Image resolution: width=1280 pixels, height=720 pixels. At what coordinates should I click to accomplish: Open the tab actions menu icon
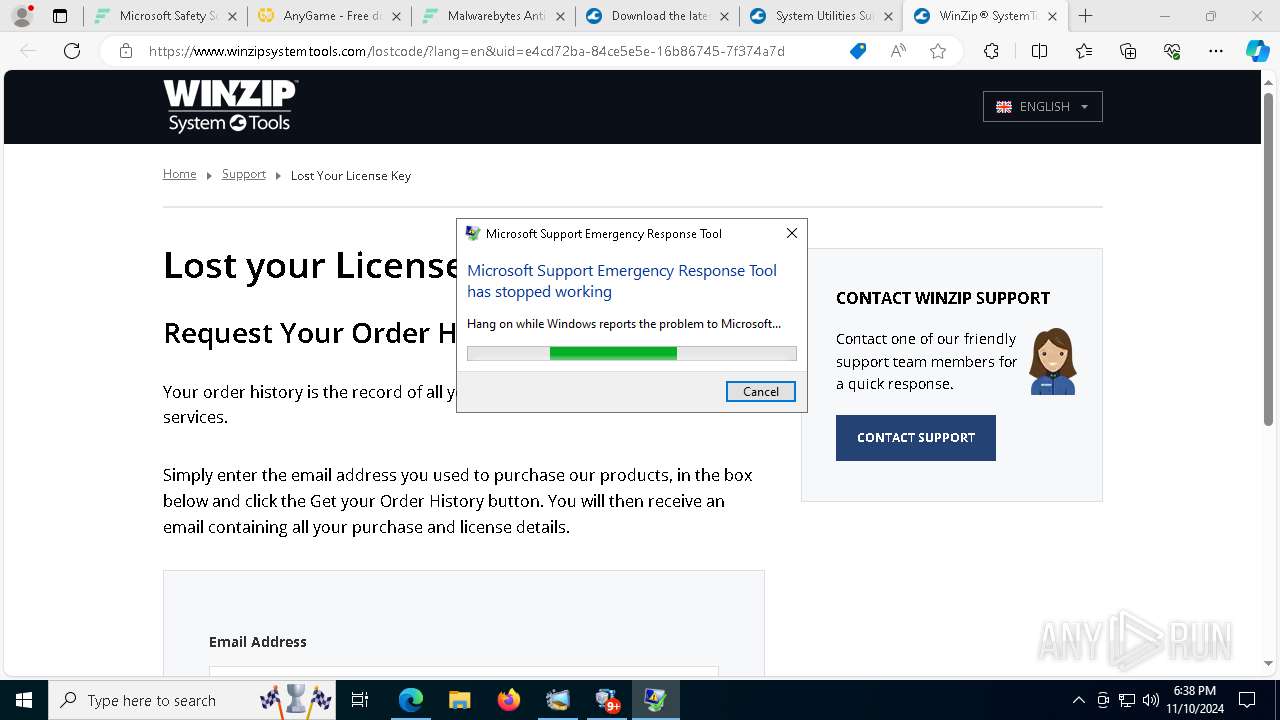tap(60, 16)
